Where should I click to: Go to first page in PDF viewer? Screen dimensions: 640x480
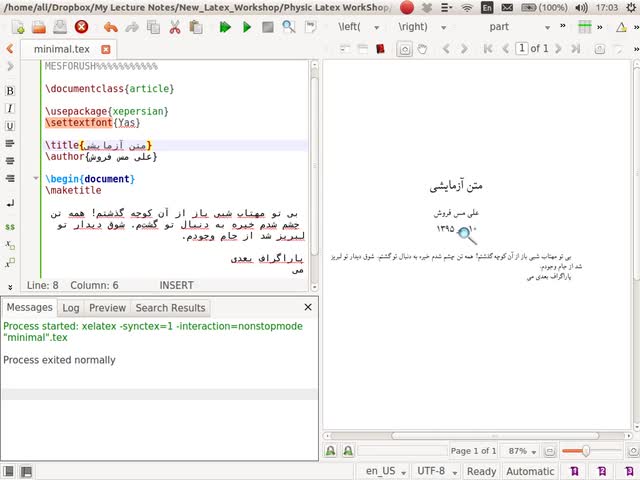[487, 49]
